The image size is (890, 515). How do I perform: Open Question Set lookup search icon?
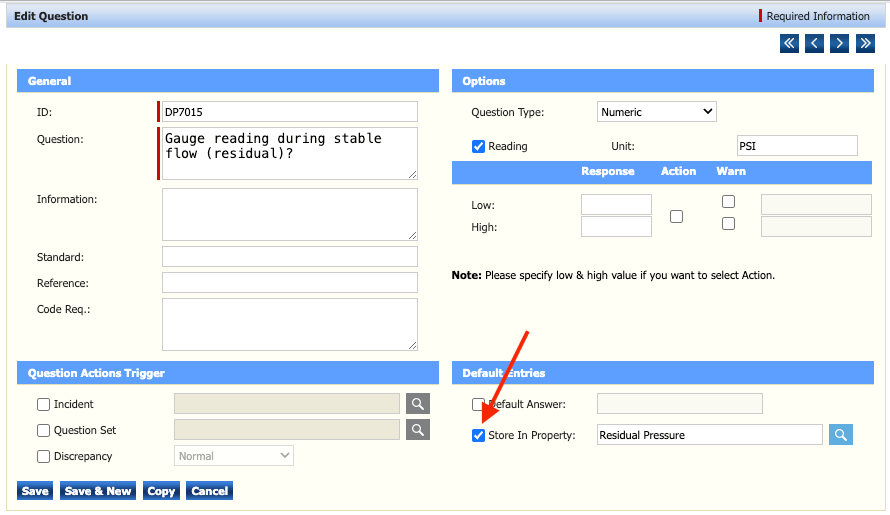click(x=418, y=430)
